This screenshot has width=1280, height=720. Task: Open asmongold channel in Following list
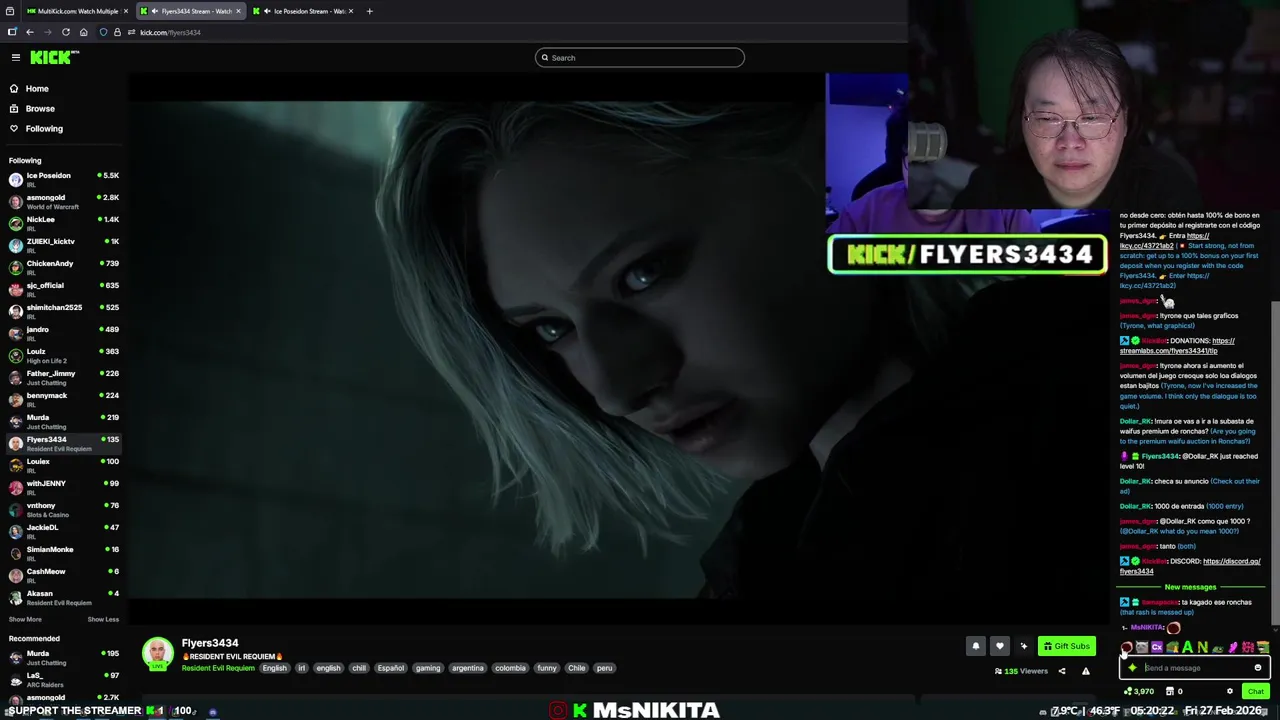coord(62,201)
